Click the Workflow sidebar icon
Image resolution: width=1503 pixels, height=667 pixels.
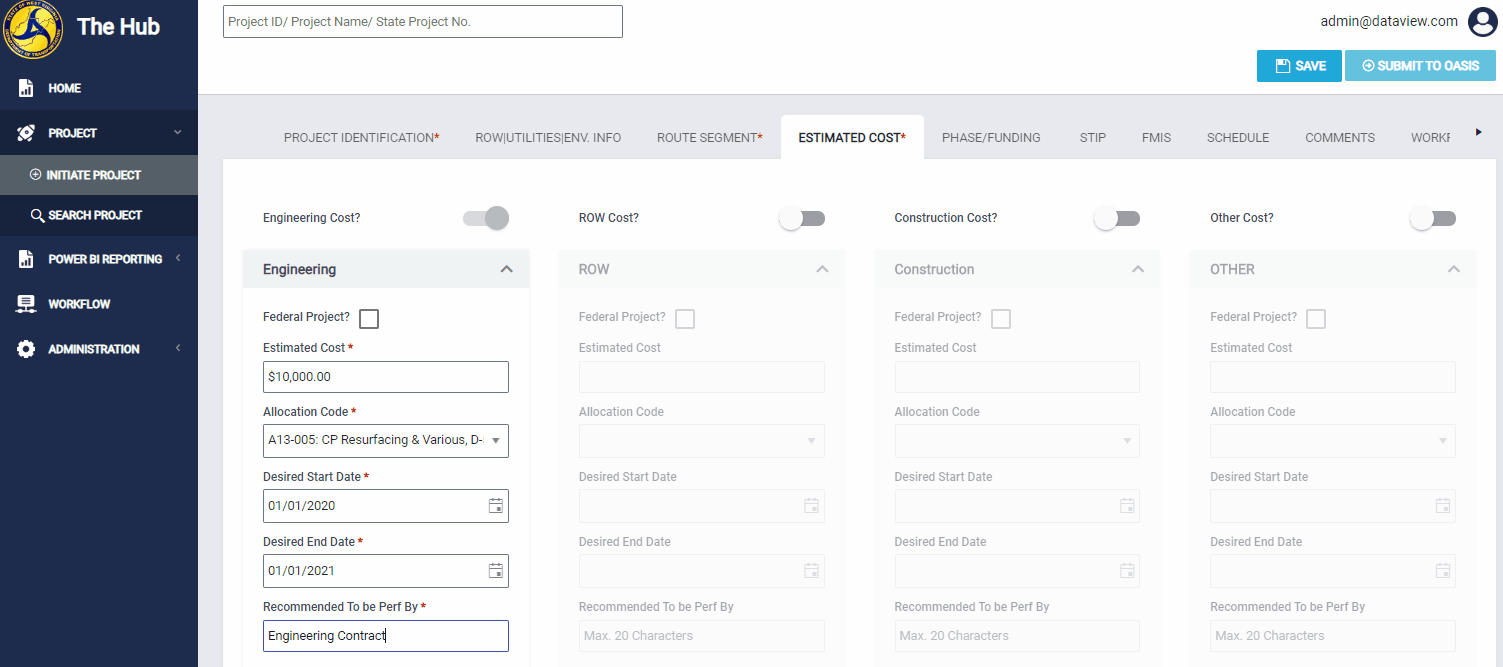point(26,304)
